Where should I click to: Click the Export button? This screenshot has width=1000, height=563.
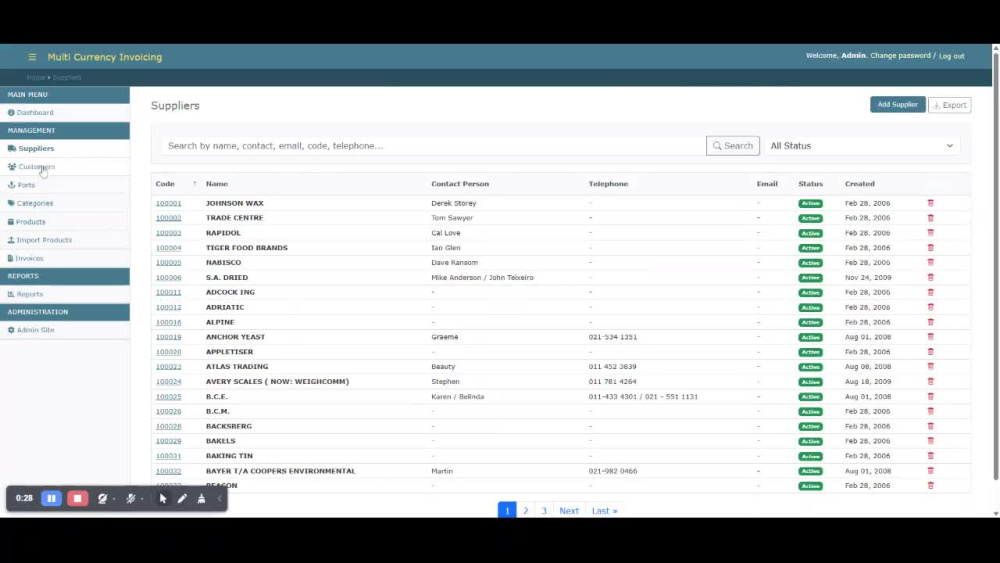950,105
